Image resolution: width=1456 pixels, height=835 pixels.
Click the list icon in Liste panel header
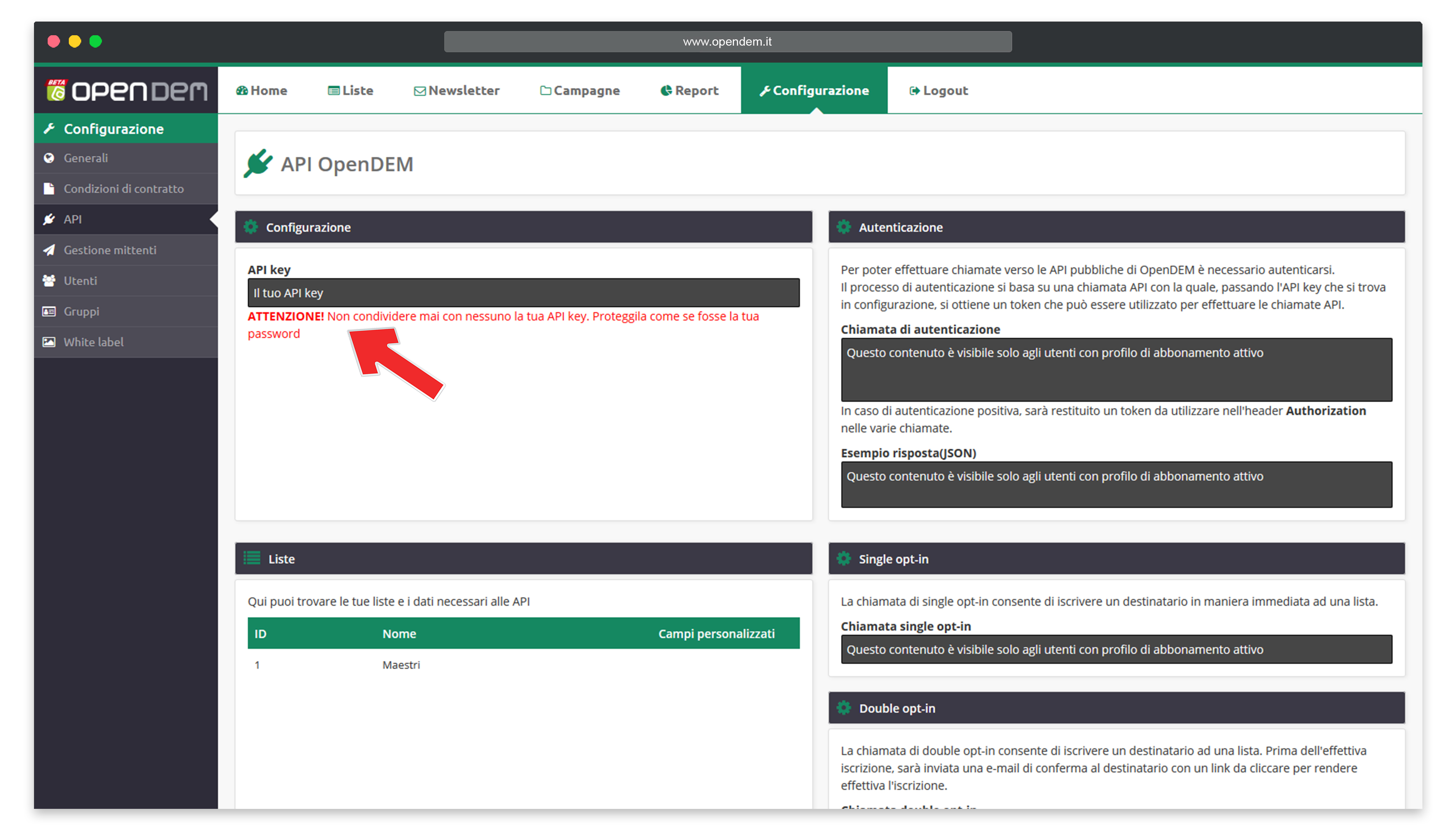coord(252,558)
